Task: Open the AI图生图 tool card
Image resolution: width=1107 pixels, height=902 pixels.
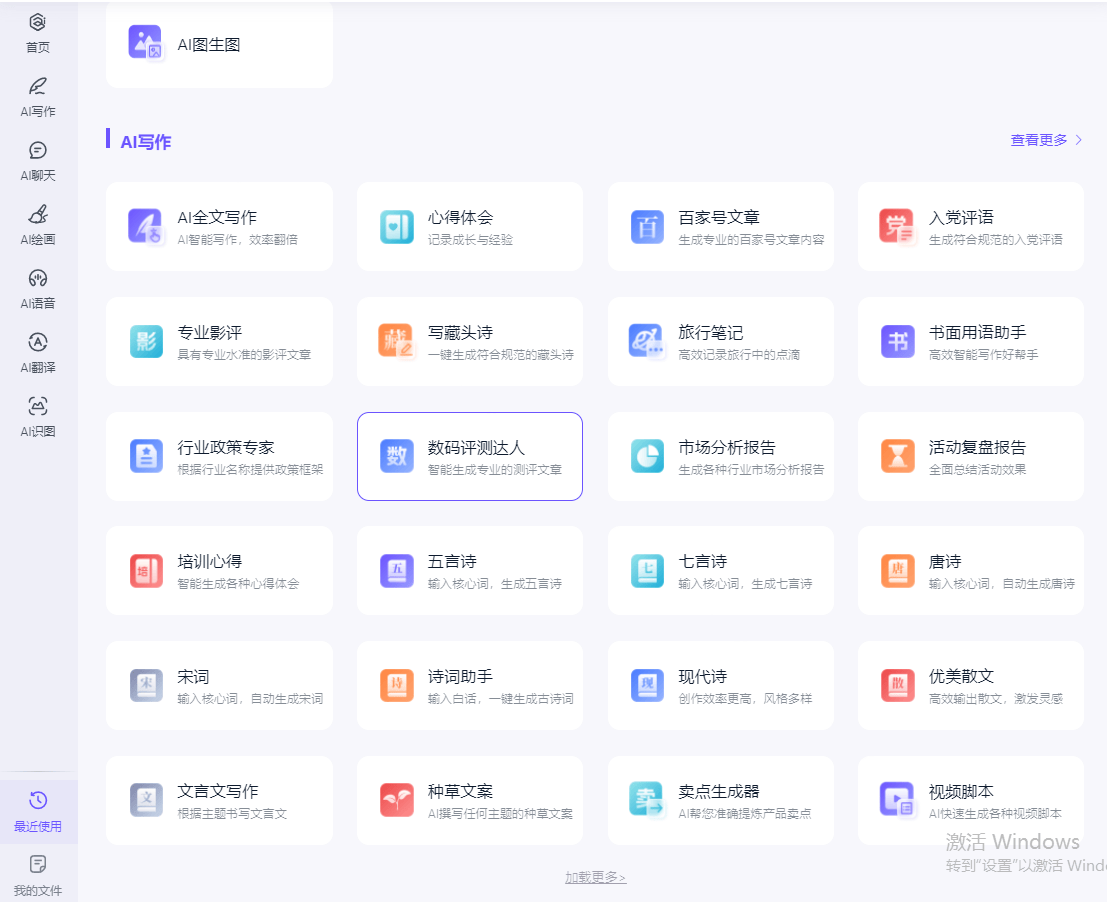Action: tap(218, 44)
